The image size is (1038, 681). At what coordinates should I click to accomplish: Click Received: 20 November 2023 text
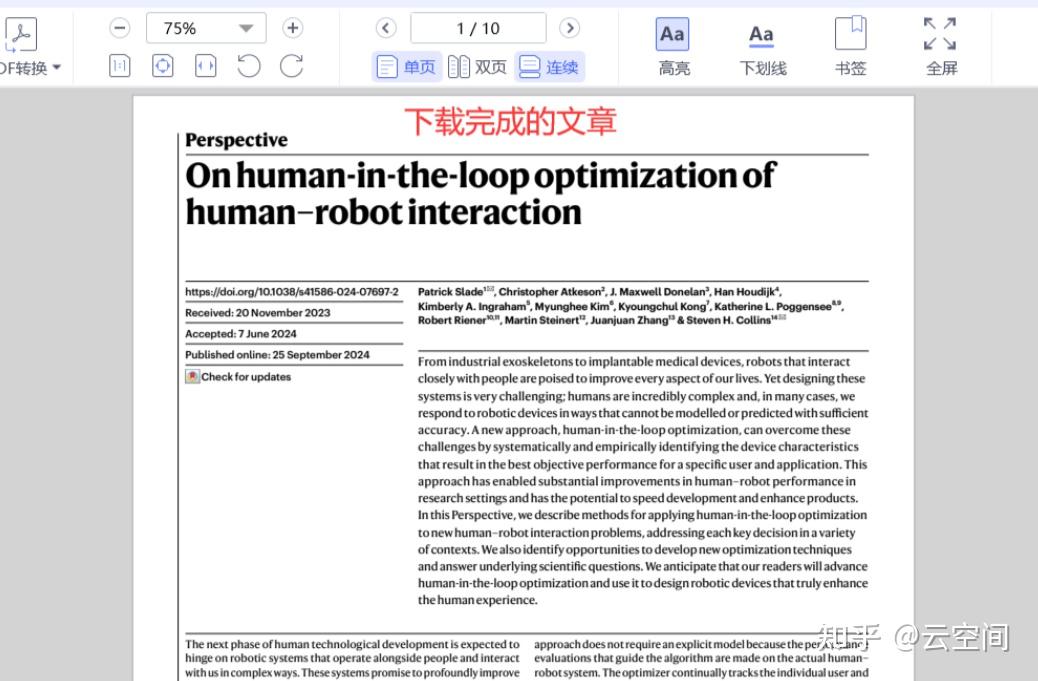coord(258,313)
